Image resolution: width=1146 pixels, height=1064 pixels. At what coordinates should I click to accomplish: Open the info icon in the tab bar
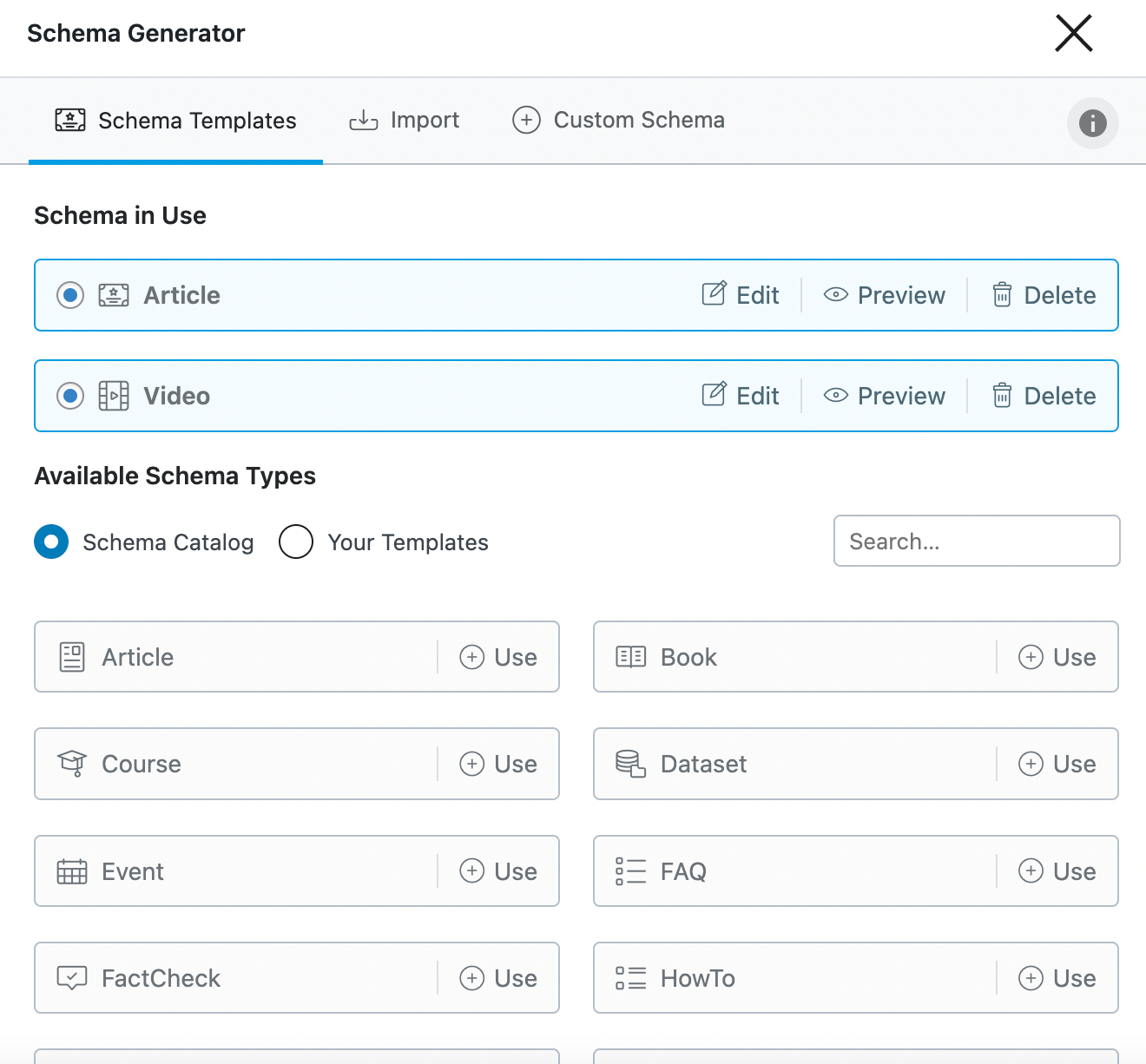pos(1092,123)
